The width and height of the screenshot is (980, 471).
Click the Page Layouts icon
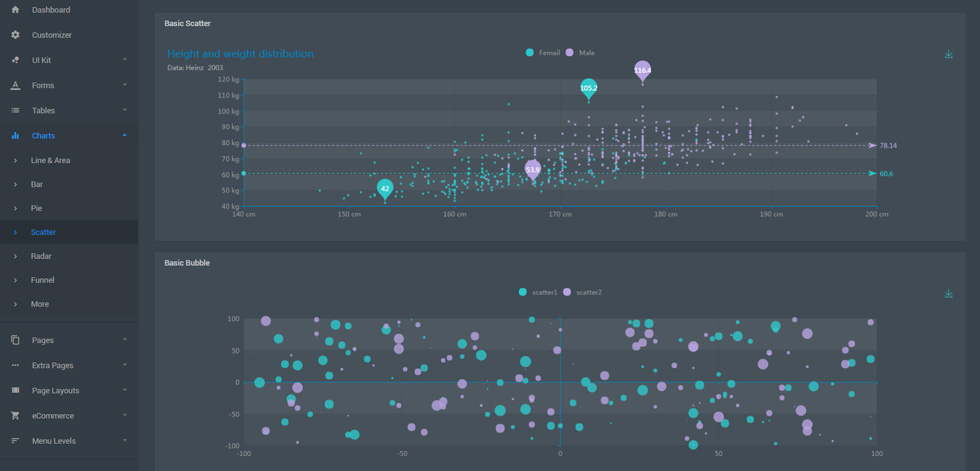pos(16,390)
